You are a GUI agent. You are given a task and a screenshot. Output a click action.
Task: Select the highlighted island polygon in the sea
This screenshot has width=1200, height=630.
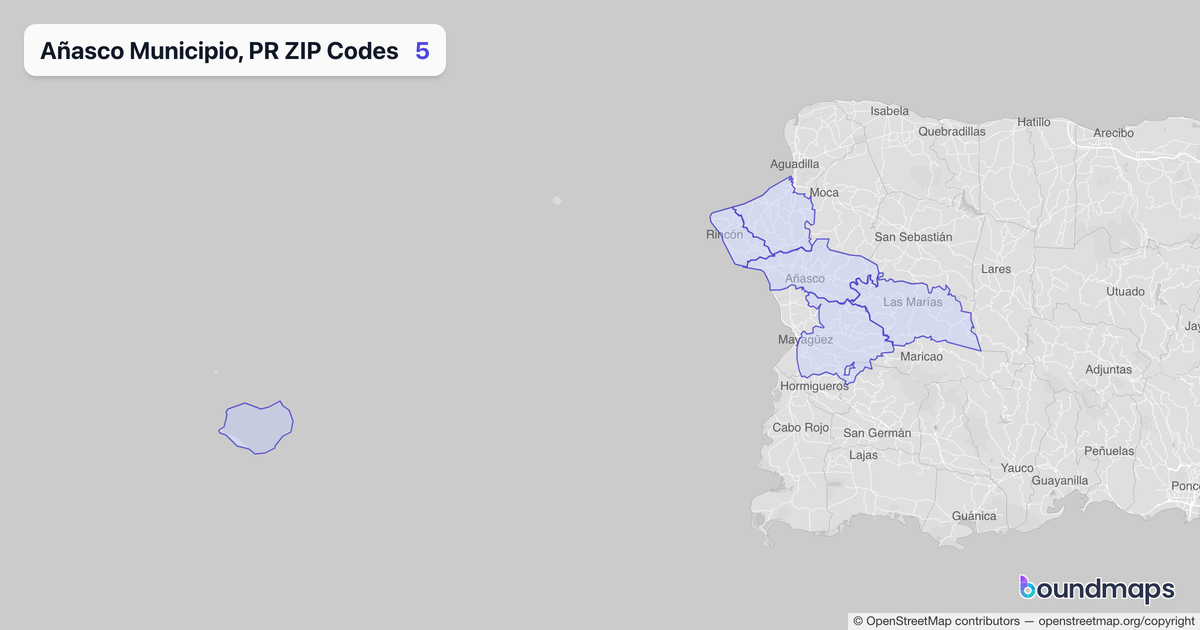[257, 429]
